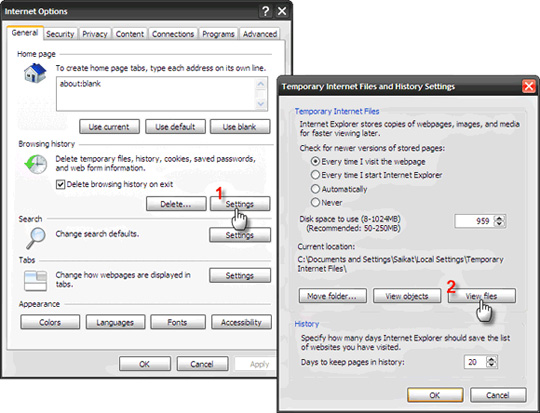This screenshot has width=540, height=413.
Task: Click the Internet Options help question mark
Action: point(266,11)
